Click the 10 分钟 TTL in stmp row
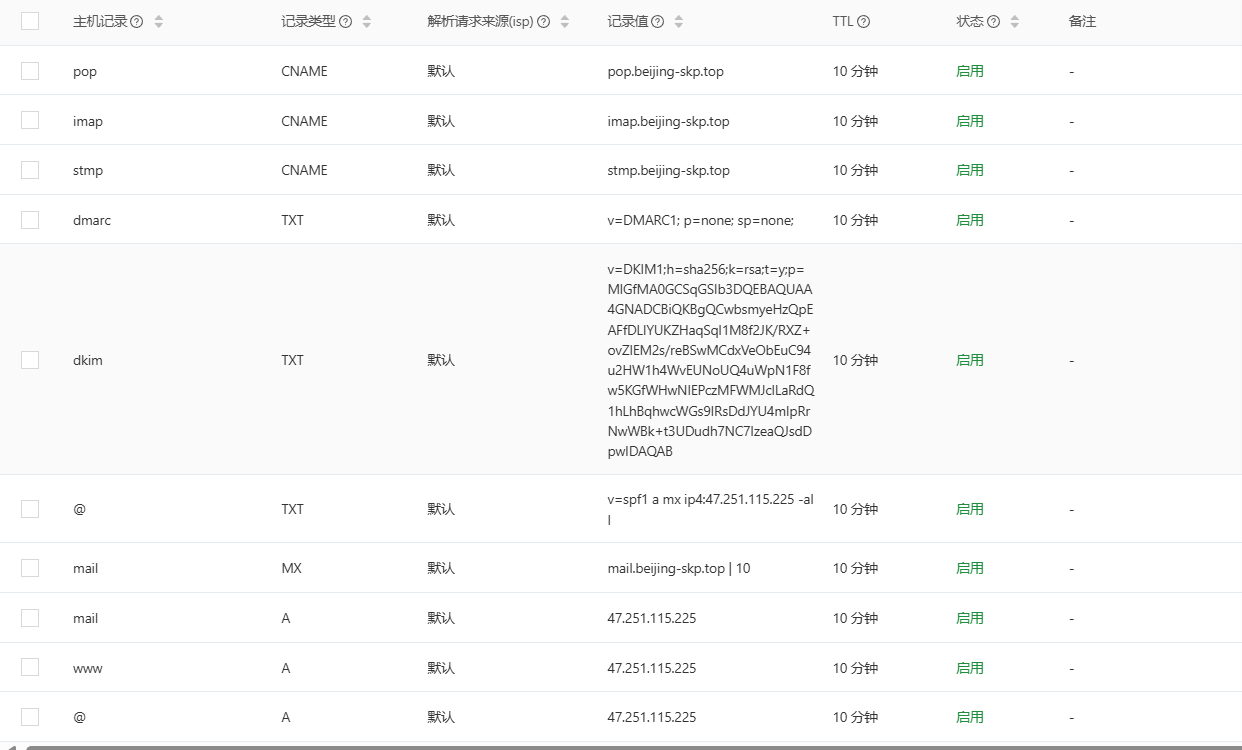Image resolution: width=1242 pixels, height=750 pixels. [x=855, y=171]
